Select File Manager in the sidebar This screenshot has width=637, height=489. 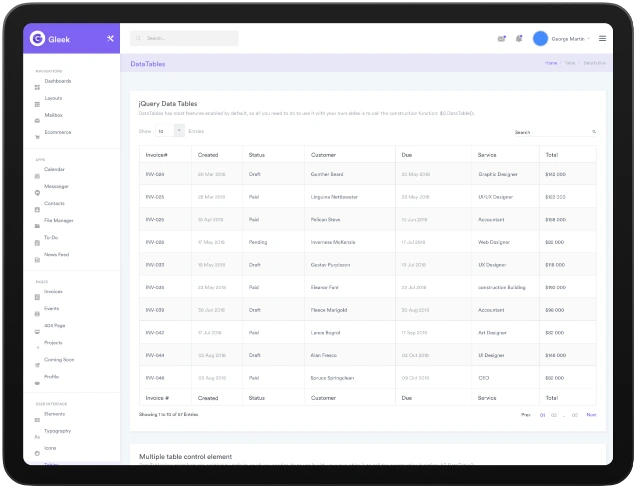point(58,220)
